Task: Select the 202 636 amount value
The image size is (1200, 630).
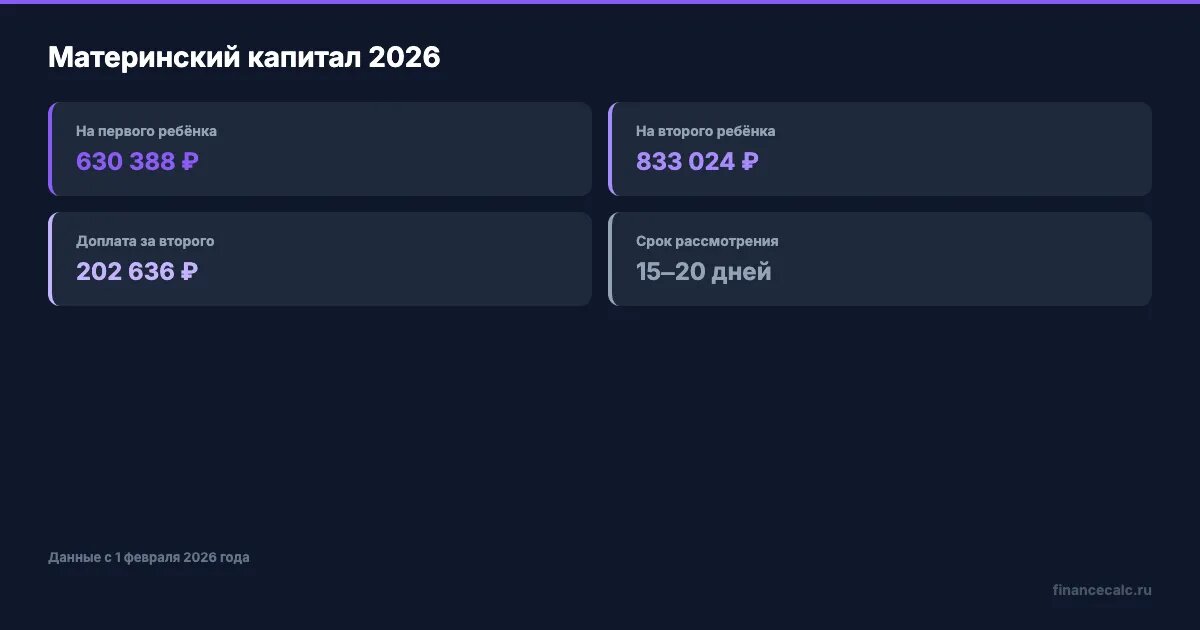Action: tap(125, 271)
